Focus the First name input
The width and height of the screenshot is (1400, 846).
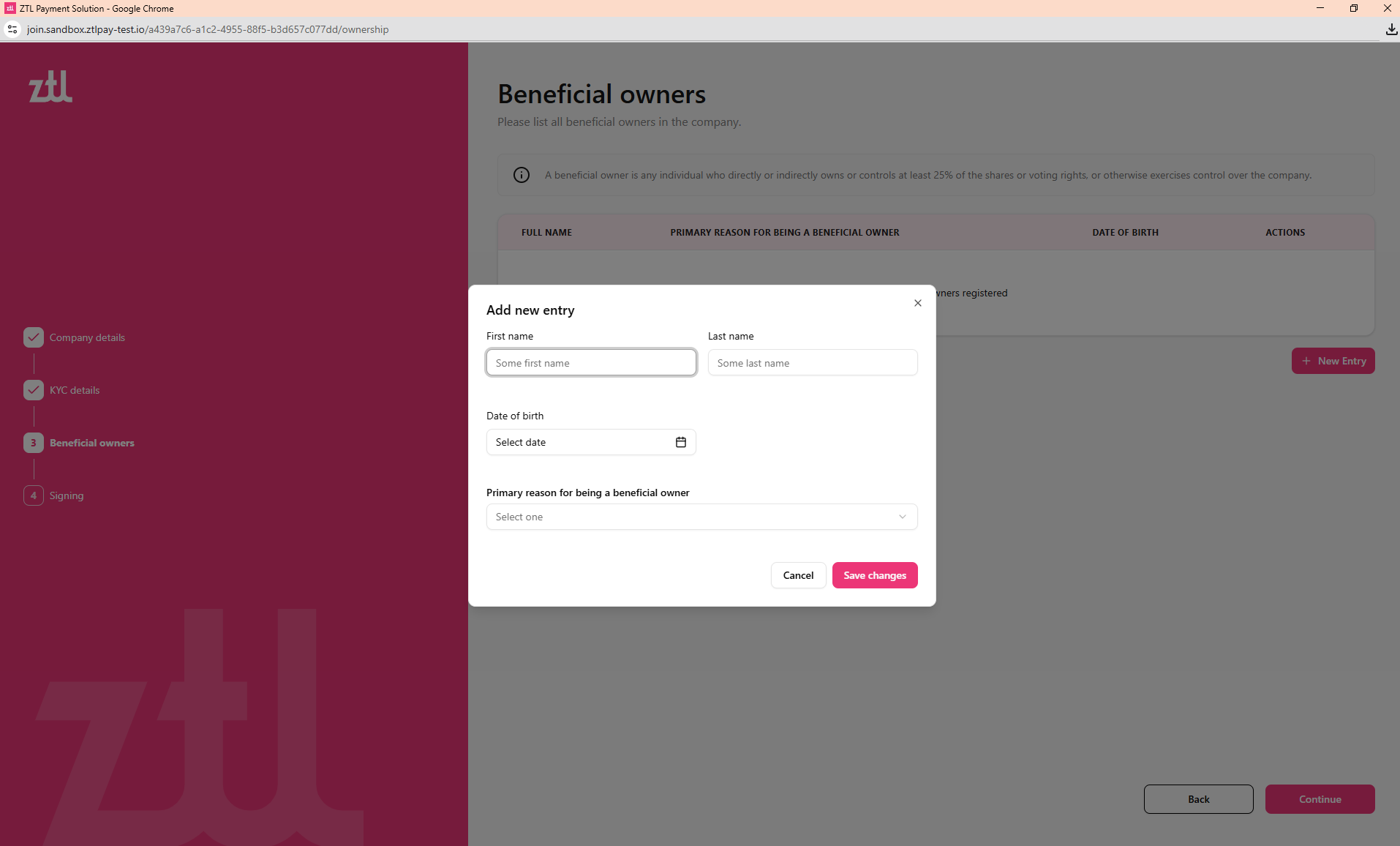(591, 362)
